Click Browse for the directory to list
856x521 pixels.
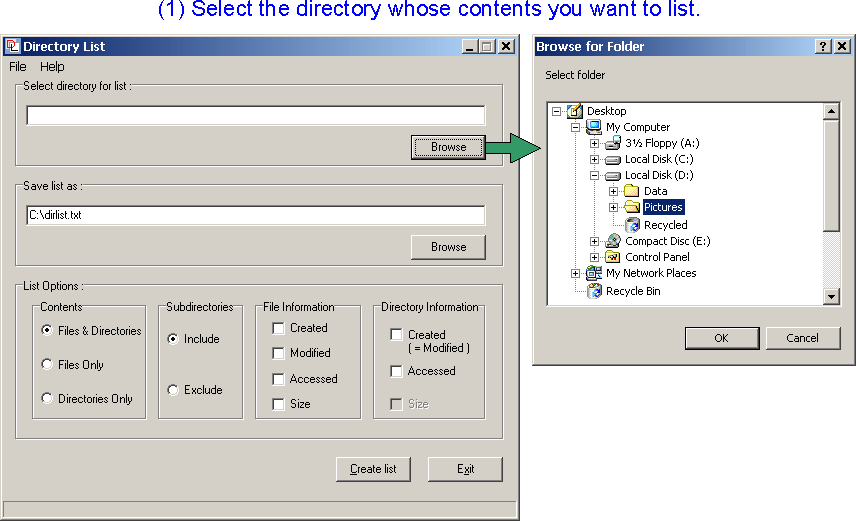point(448,147)
